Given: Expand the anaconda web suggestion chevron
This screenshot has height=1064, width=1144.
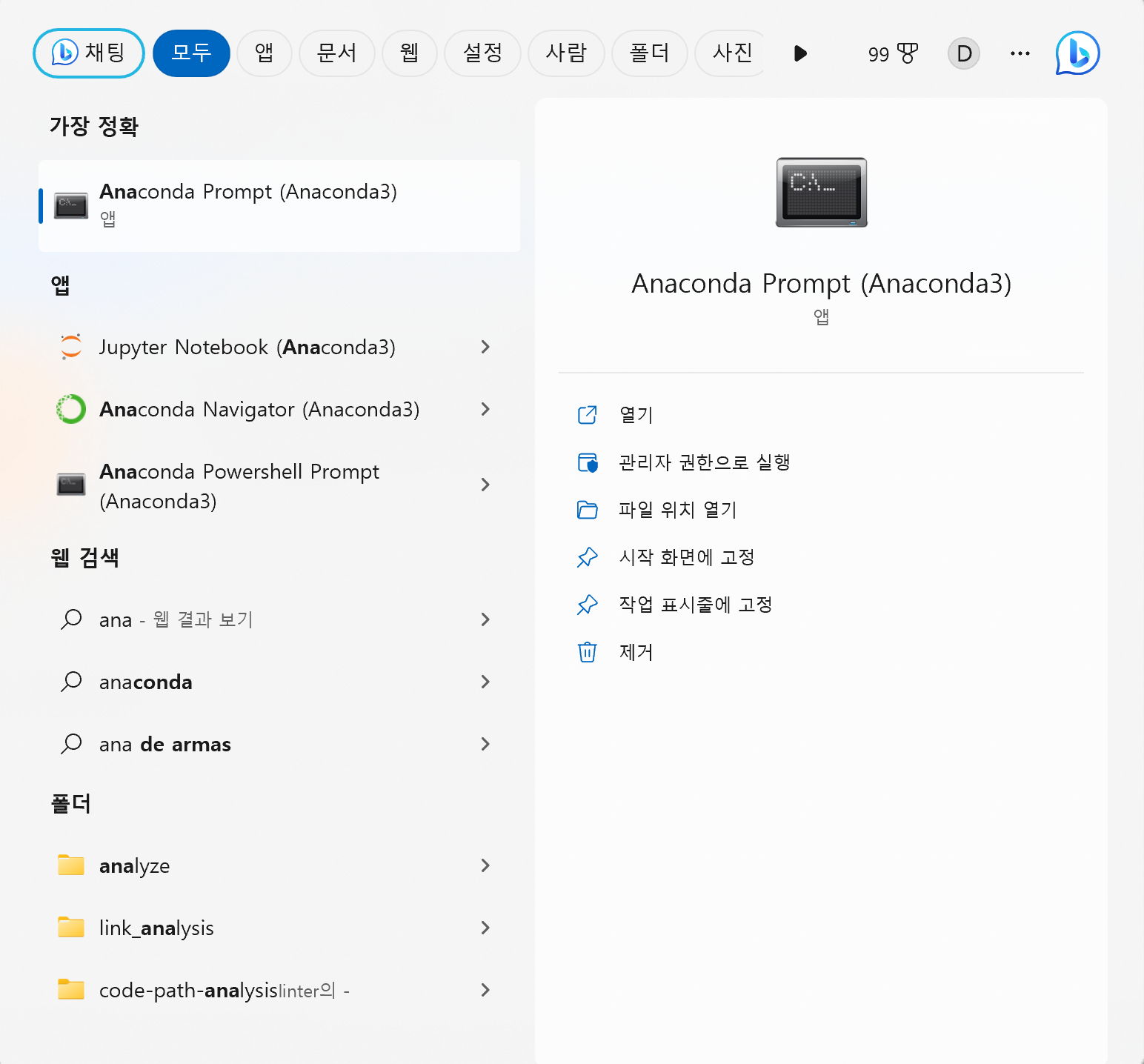Looking at the screenshot, I should pos(485,682).
